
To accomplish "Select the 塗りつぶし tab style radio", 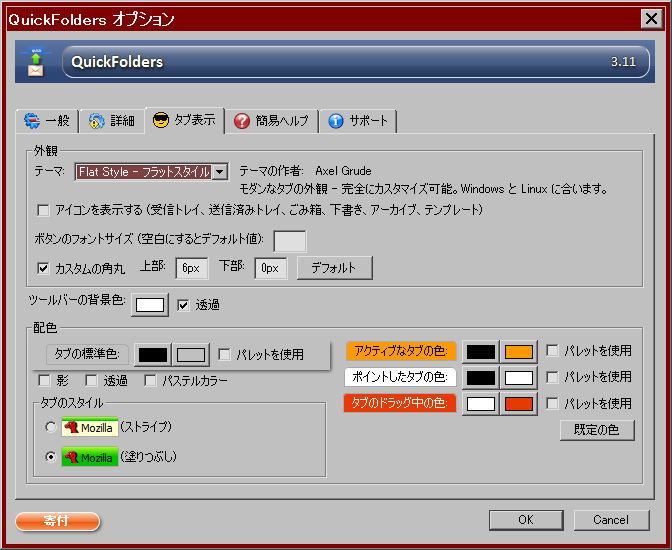I will (x=51, y=457).
